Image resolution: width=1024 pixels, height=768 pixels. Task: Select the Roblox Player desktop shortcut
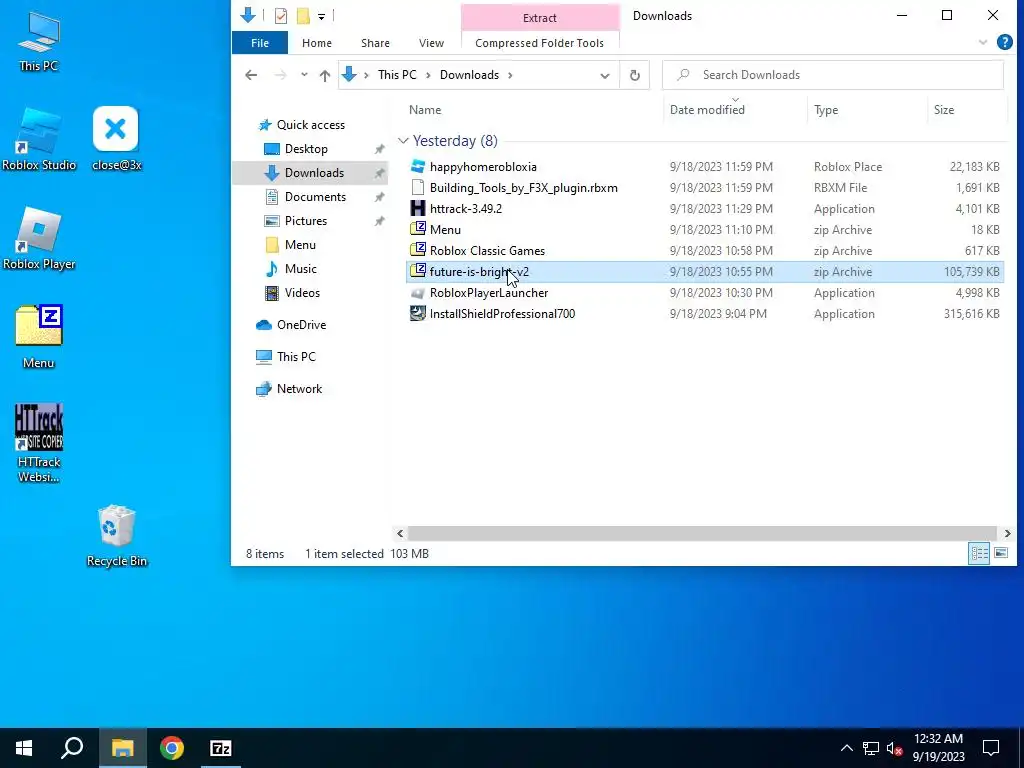pyautogui.click(x=39, y=238)
